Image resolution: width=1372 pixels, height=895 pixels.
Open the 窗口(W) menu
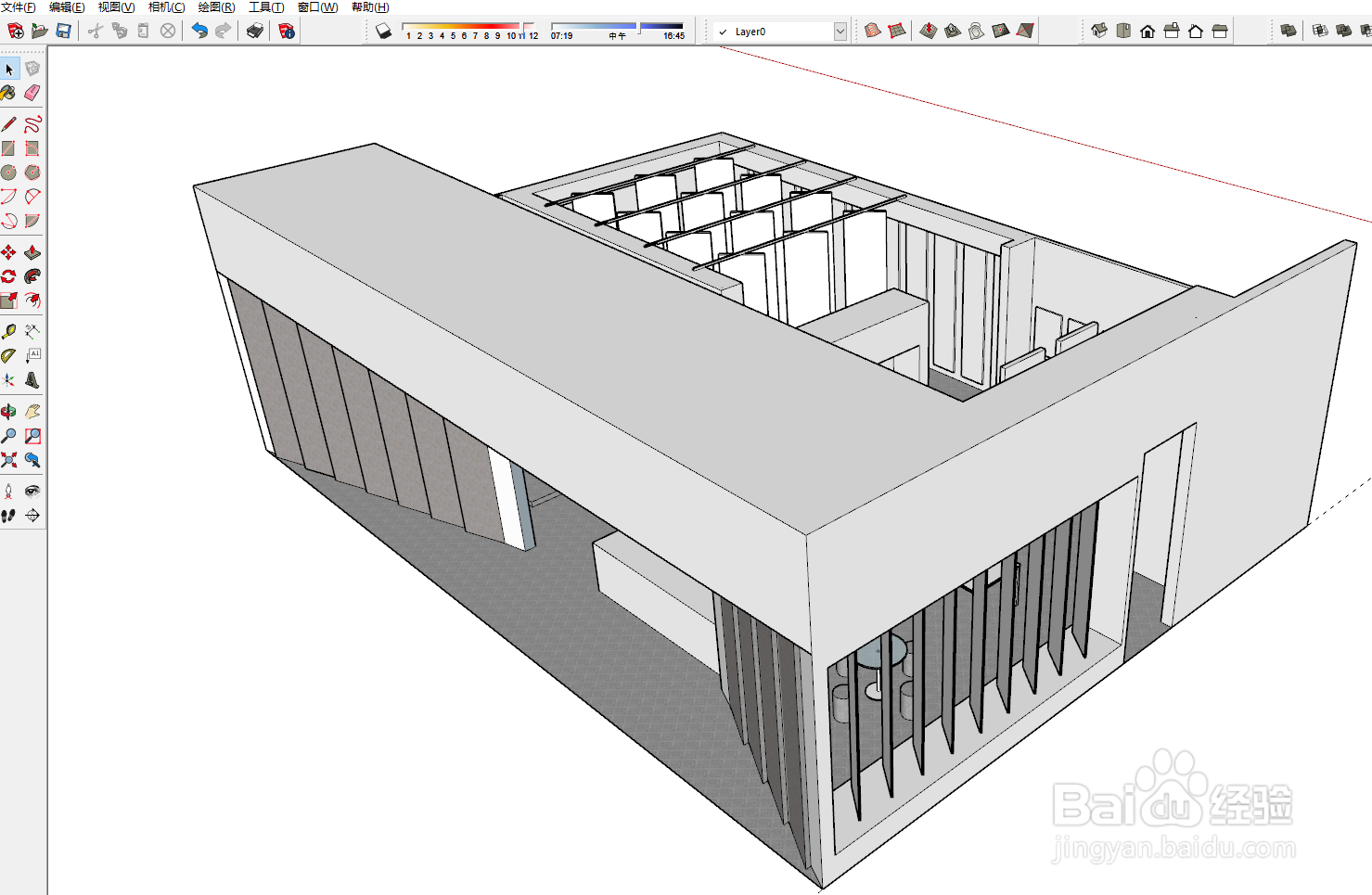point(317,6)
